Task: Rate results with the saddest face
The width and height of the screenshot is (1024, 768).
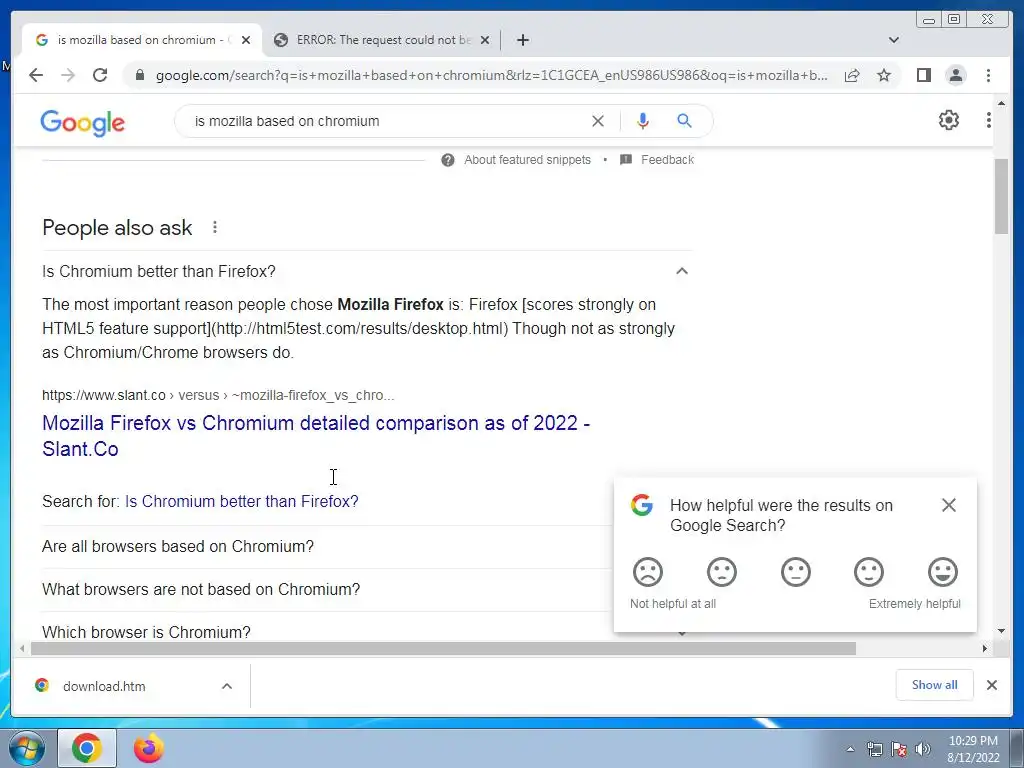Action: click(648, 572)
